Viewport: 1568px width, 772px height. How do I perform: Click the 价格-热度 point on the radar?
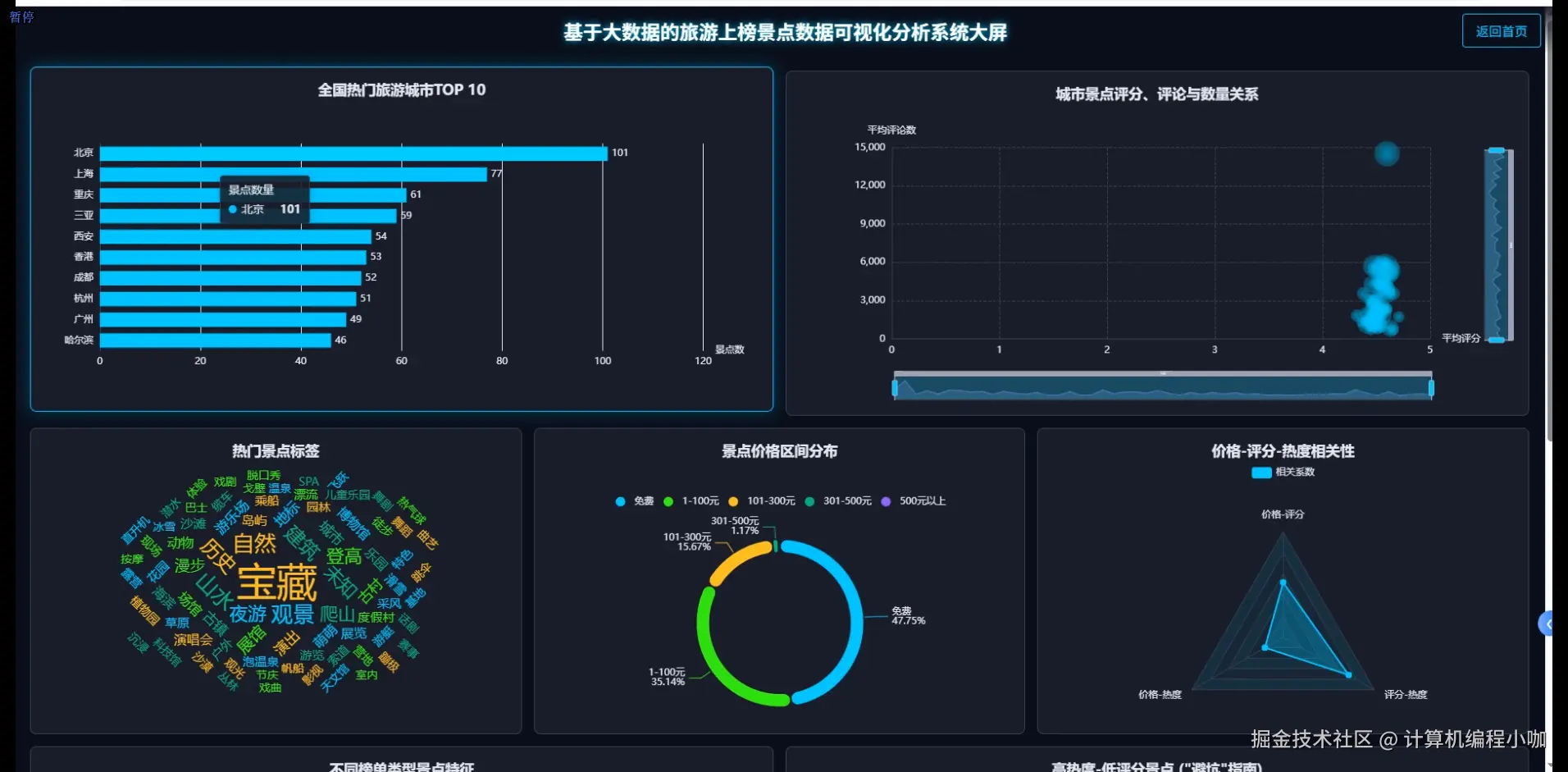(x=1265, y=648)
